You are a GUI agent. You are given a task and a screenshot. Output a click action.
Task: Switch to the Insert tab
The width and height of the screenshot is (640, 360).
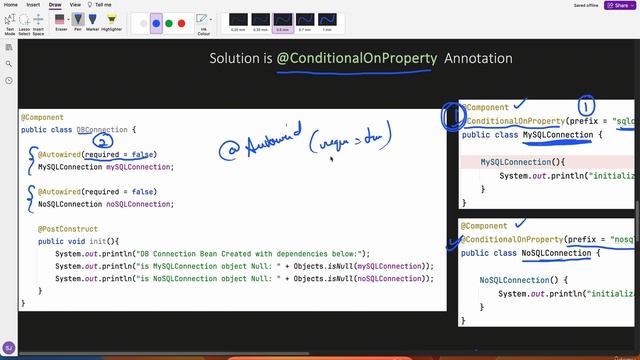tap(33, 5)
